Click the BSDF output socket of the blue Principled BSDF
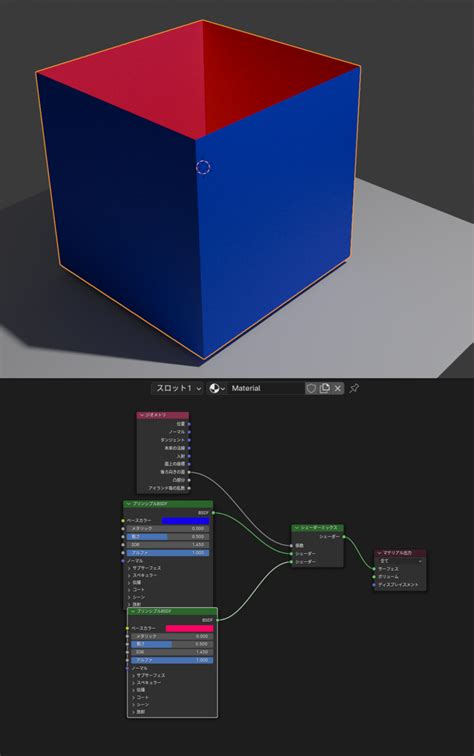Image resolution: width=474 pixels, height=756 pixels. tap(213, 513)
